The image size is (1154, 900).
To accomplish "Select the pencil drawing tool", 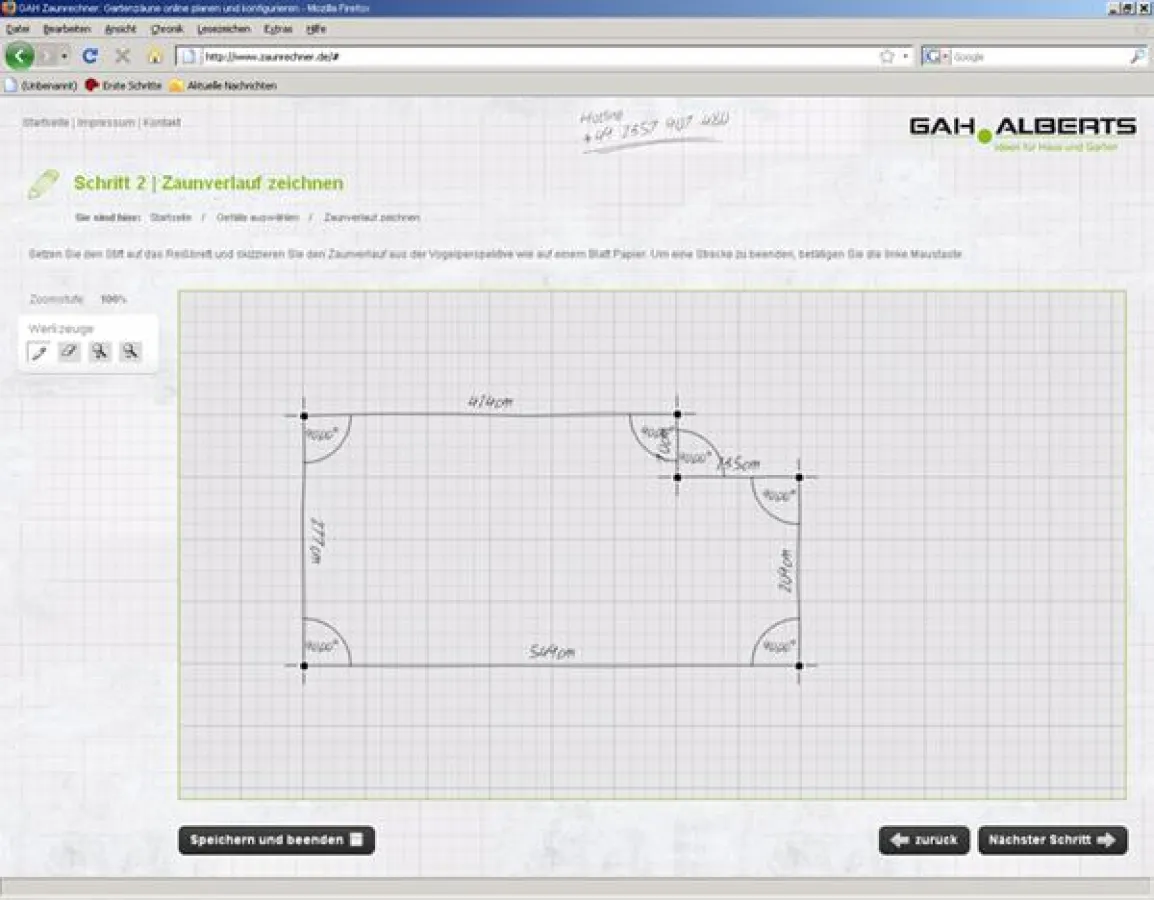I will (x=38, y=351).
